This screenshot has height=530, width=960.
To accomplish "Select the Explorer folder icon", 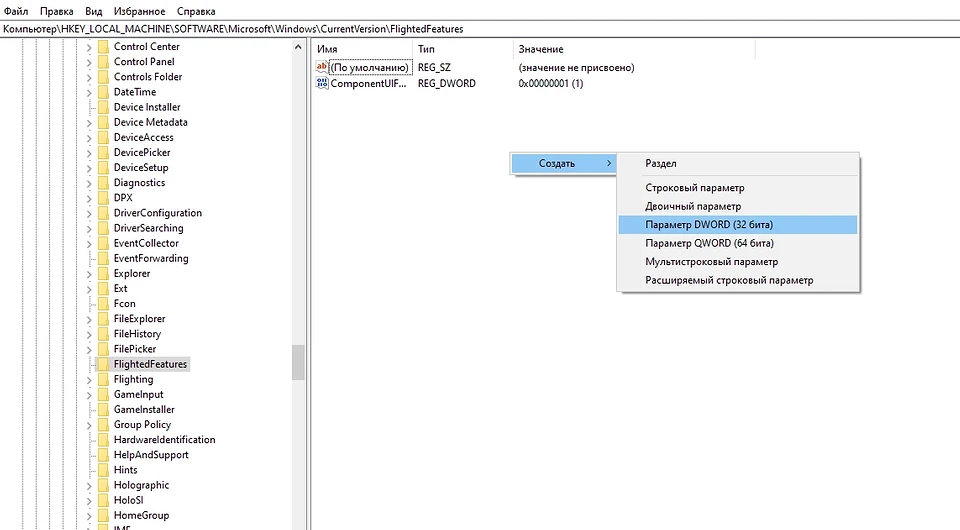I will point(102,273).
